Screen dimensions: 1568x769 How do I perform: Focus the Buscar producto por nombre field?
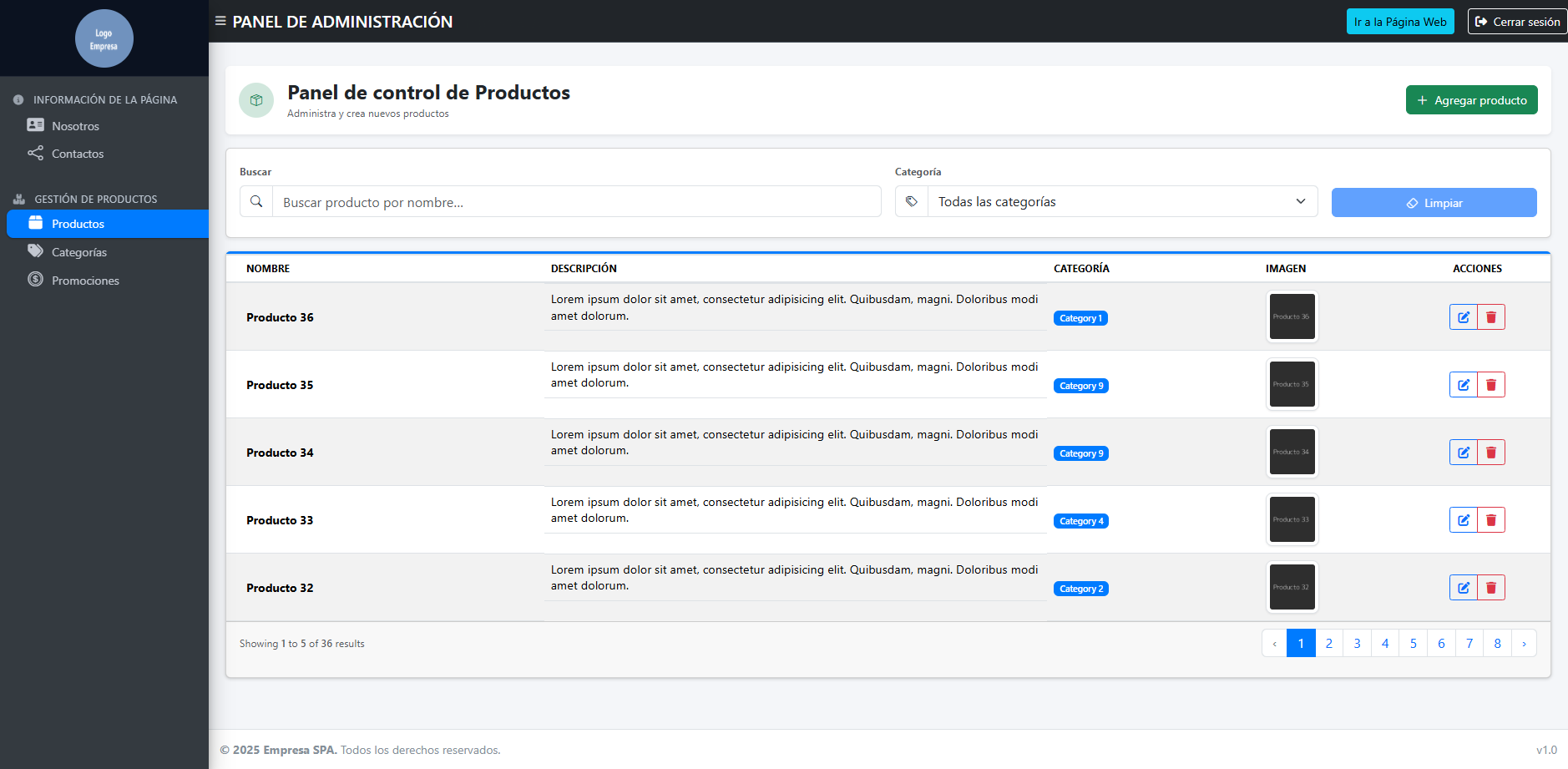point(576,202)
